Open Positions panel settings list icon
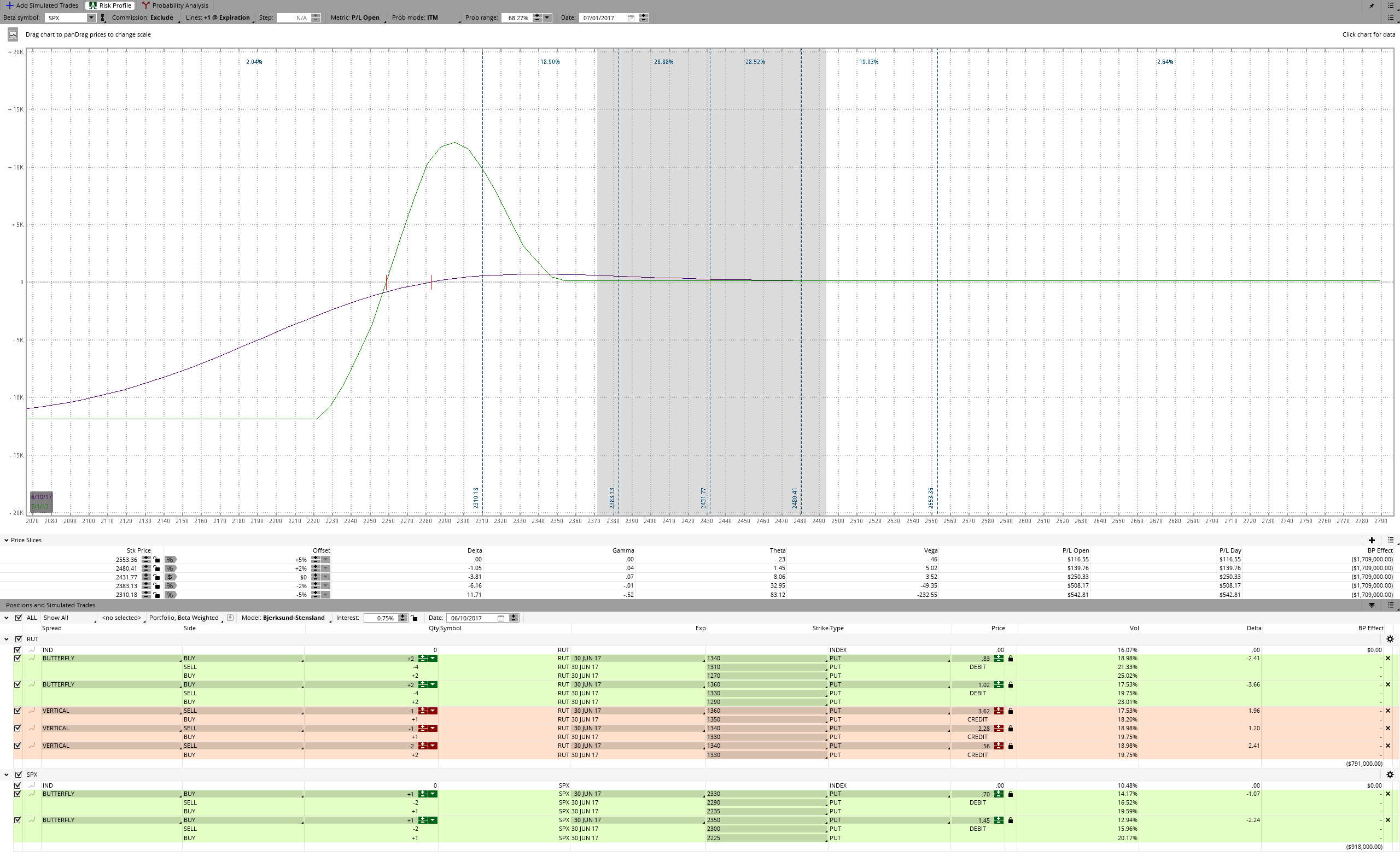Viewport: 1400px width, 862px height. point(1390,605)
